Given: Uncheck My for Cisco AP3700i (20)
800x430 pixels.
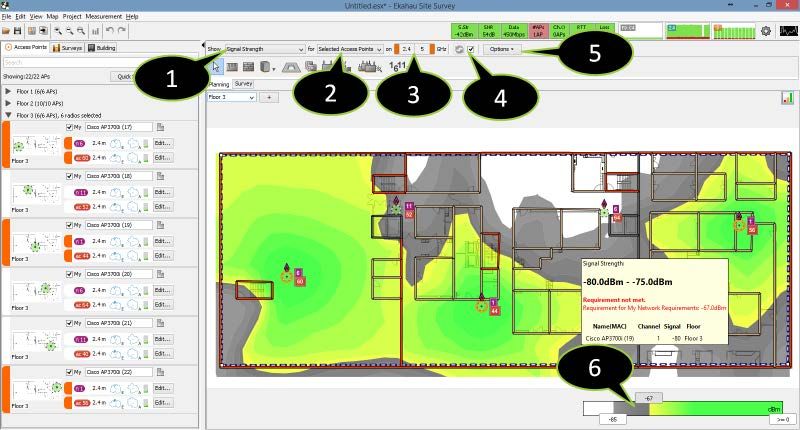Looking at the screenshot, I should point(69,274).
